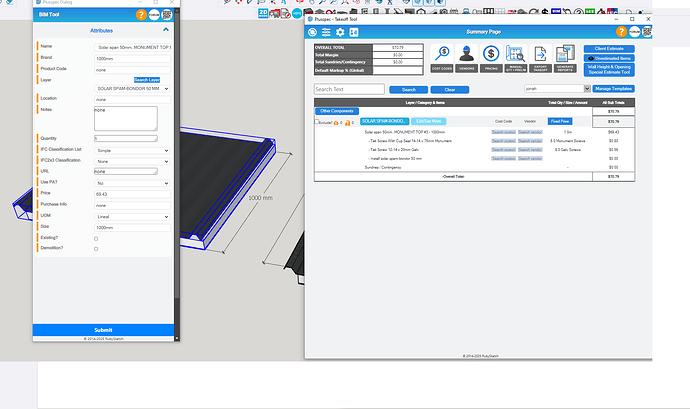Open the Forum icon in BIM Tool
Screen dimensions: 690x409
pyautogui.click(x=154, y=15)
